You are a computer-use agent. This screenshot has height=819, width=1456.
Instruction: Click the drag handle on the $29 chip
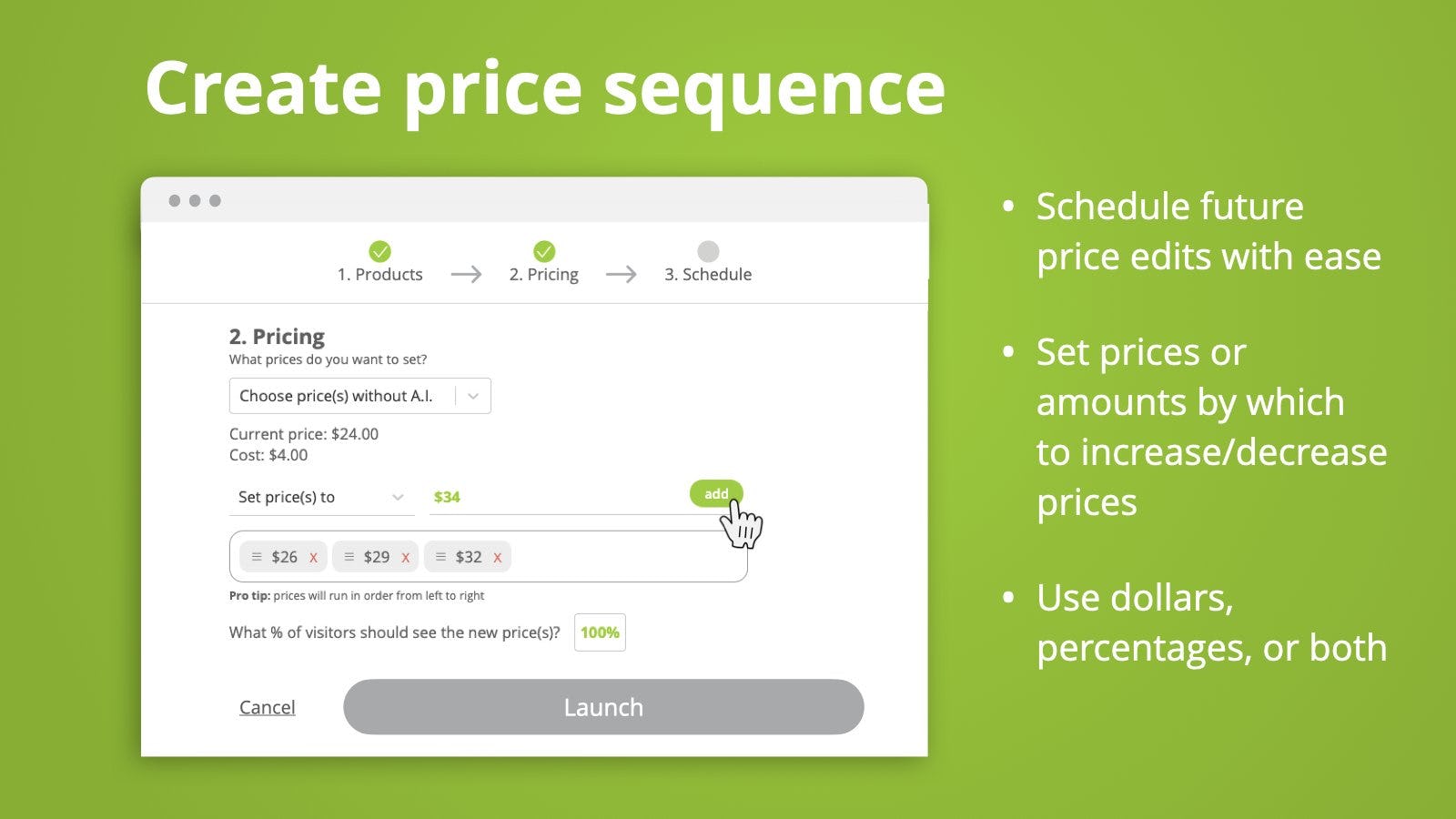click(349, 556)
